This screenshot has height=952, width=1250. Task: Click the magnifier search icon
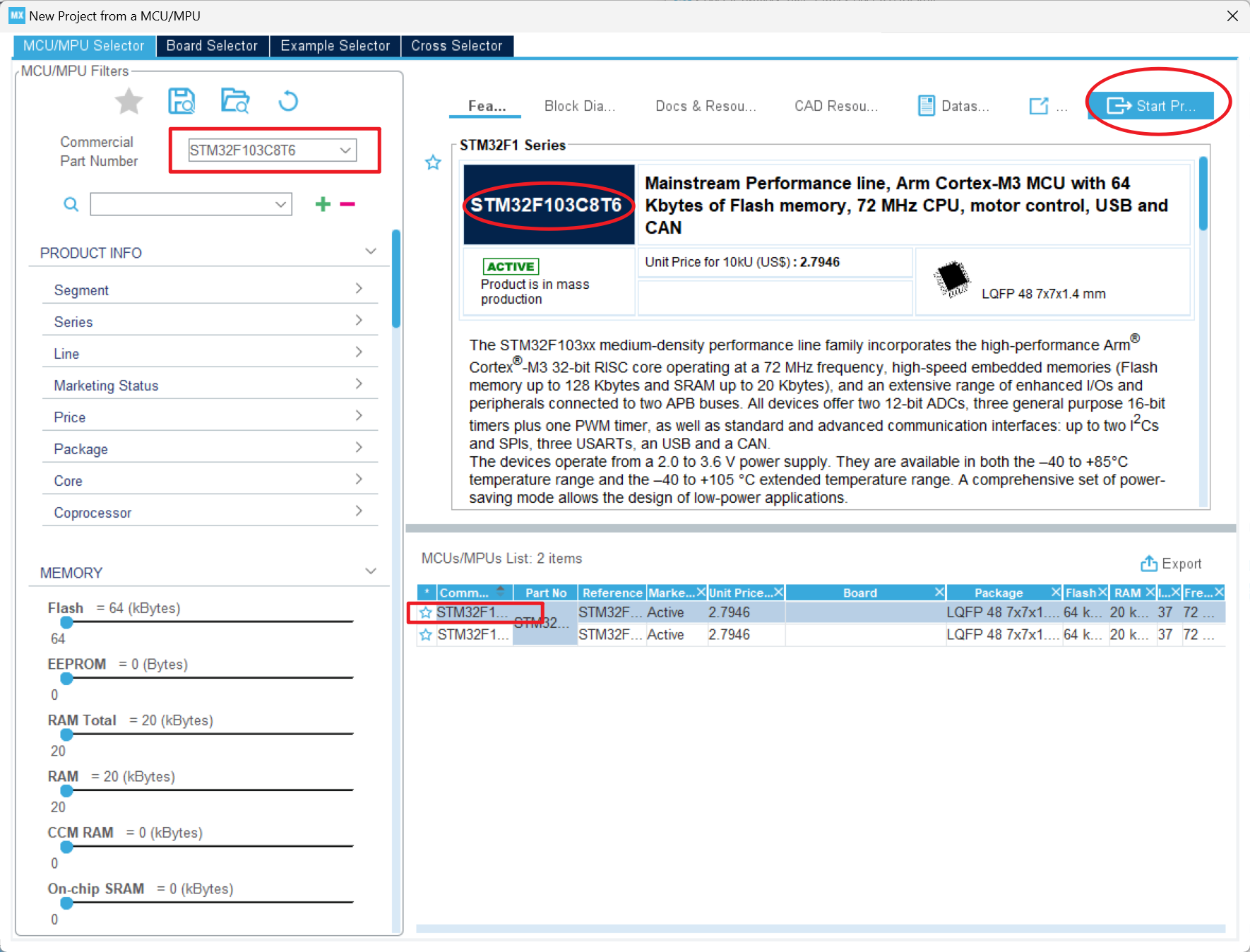click(x=71, y=204)
